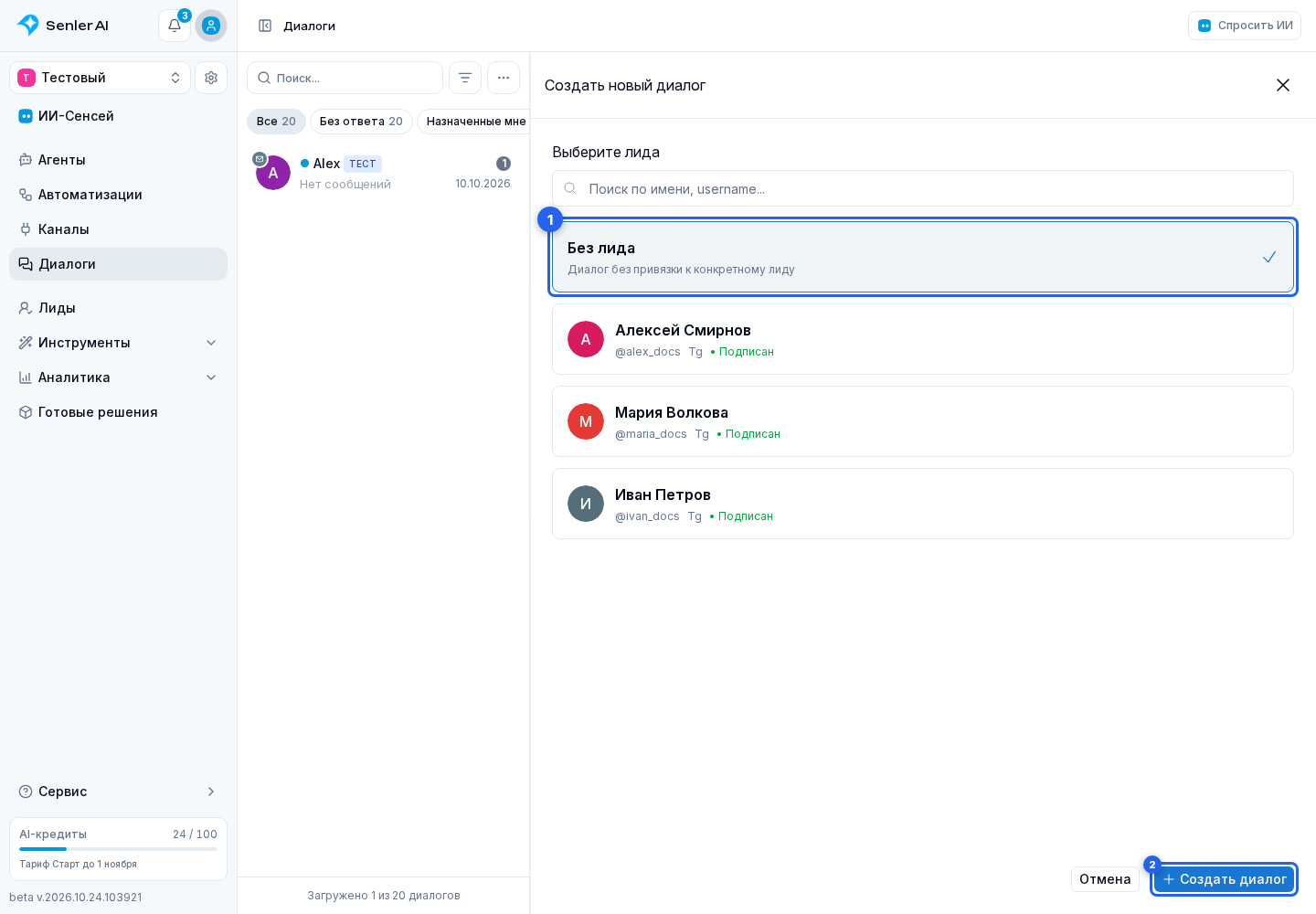Focus the lead search by name field

[x=923, y=188]
